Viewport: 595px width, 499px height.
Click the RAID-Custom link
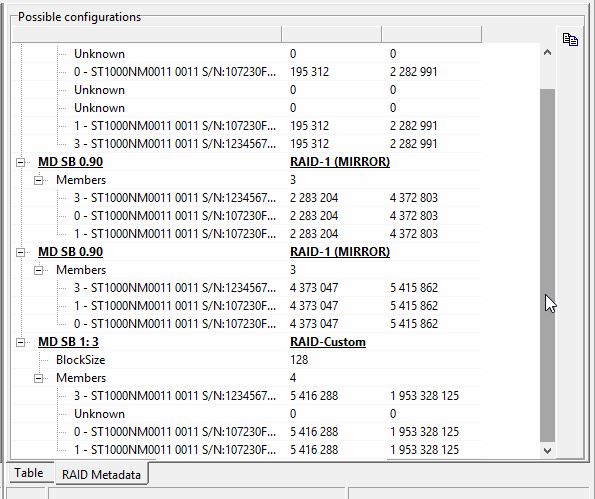(328, 342)
